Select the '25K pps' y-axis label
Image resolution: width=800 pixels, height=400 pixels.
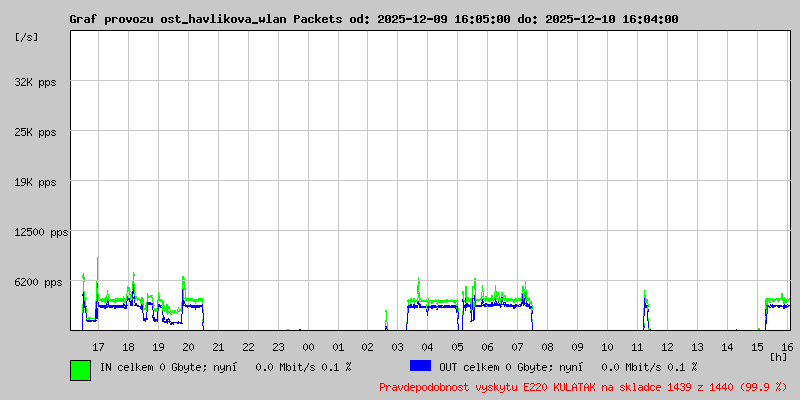35,132
